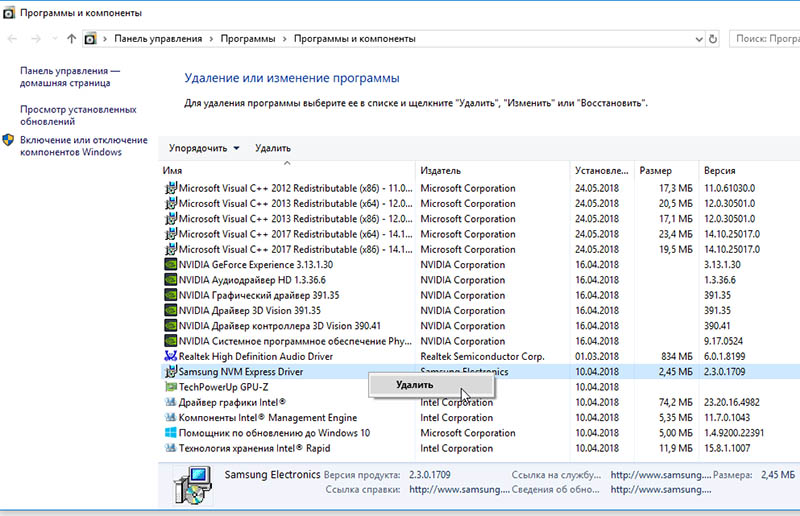Open Просмотр установленных обновлений link
This screenshot has height=516, width=800.
click(x=78, y=115)
